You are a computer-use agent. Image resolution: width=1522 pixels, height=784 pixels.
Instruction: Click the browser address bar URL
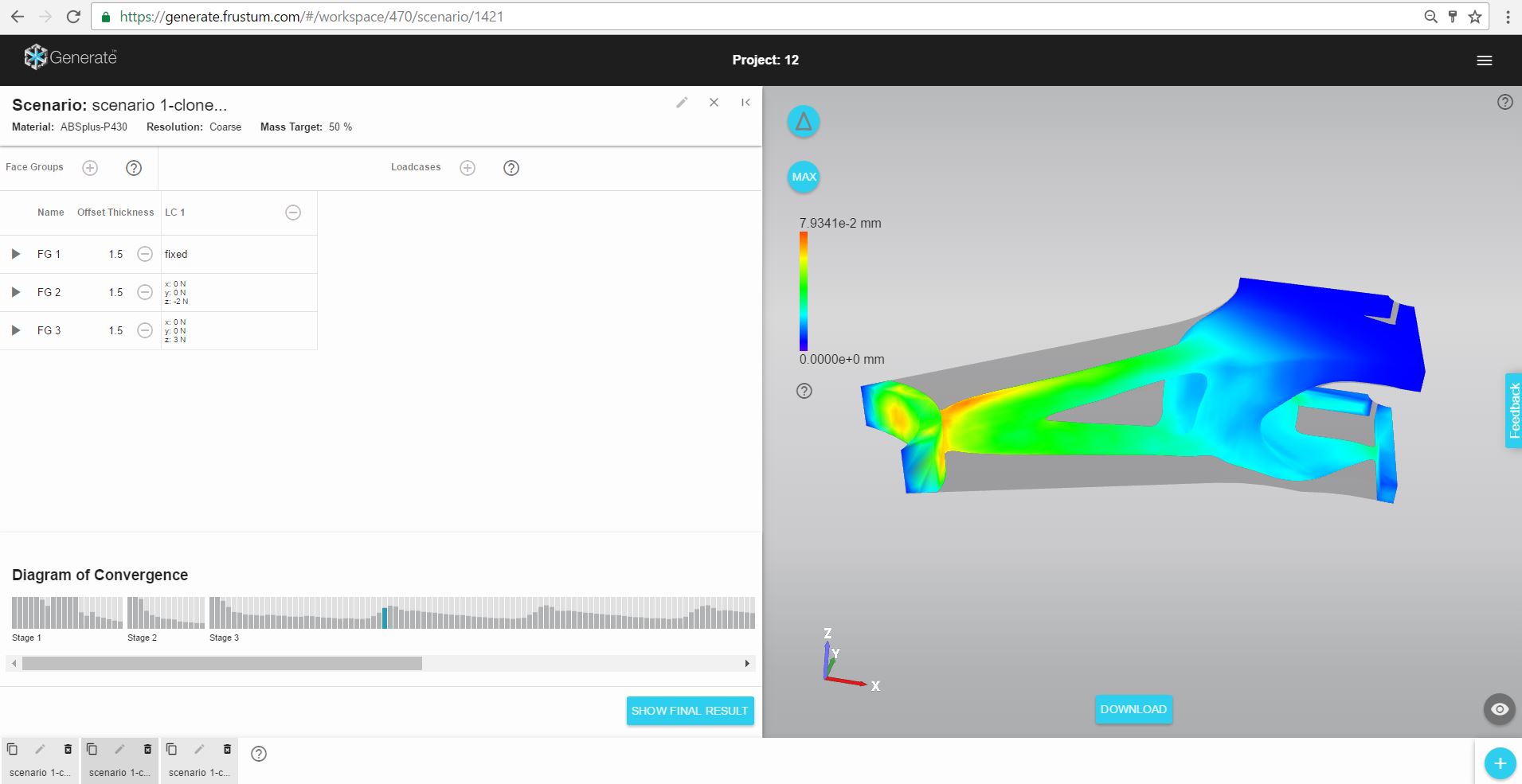[311, 17]
